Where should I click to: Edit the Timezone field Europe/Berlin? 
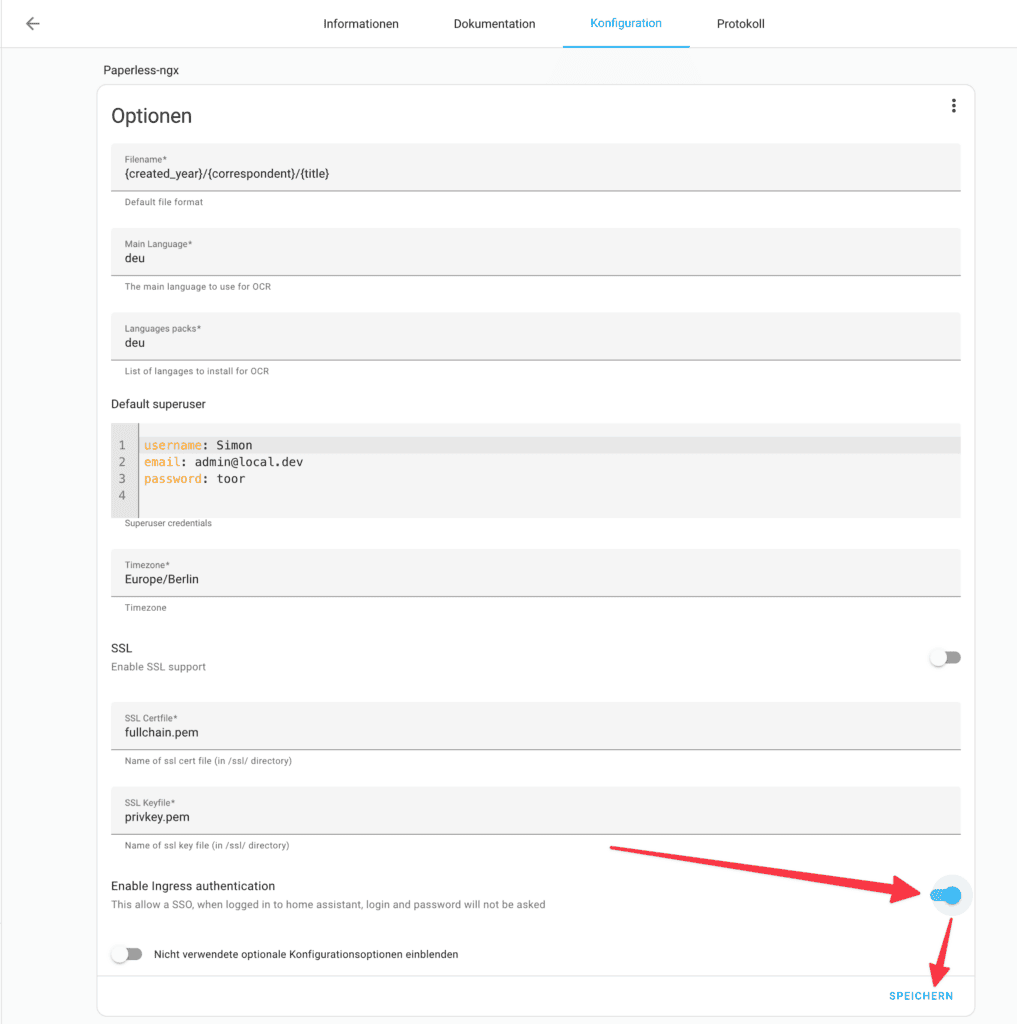coord(536,573)
